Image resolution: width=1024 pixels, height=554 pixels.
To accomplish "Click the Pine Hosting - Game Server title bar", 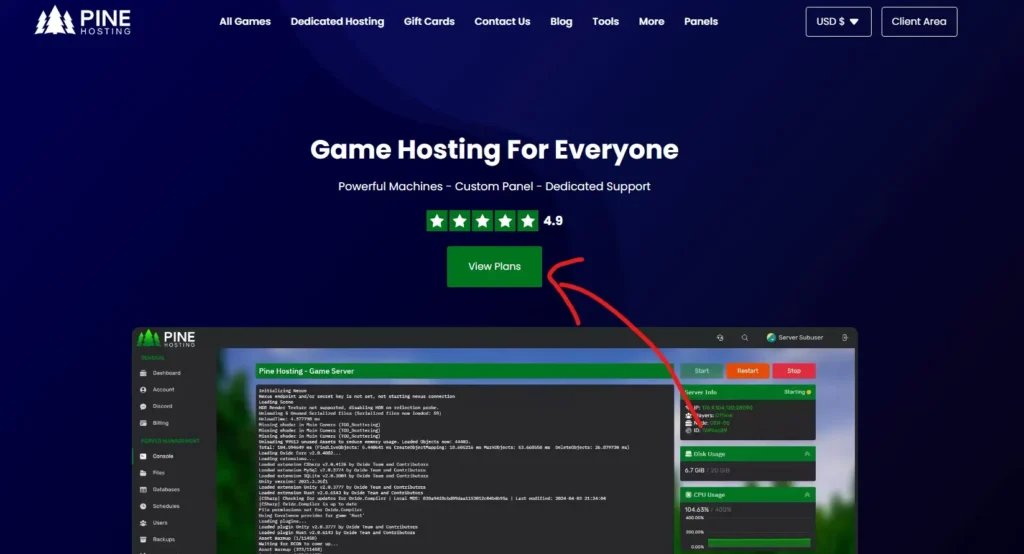I will (464, 371).
